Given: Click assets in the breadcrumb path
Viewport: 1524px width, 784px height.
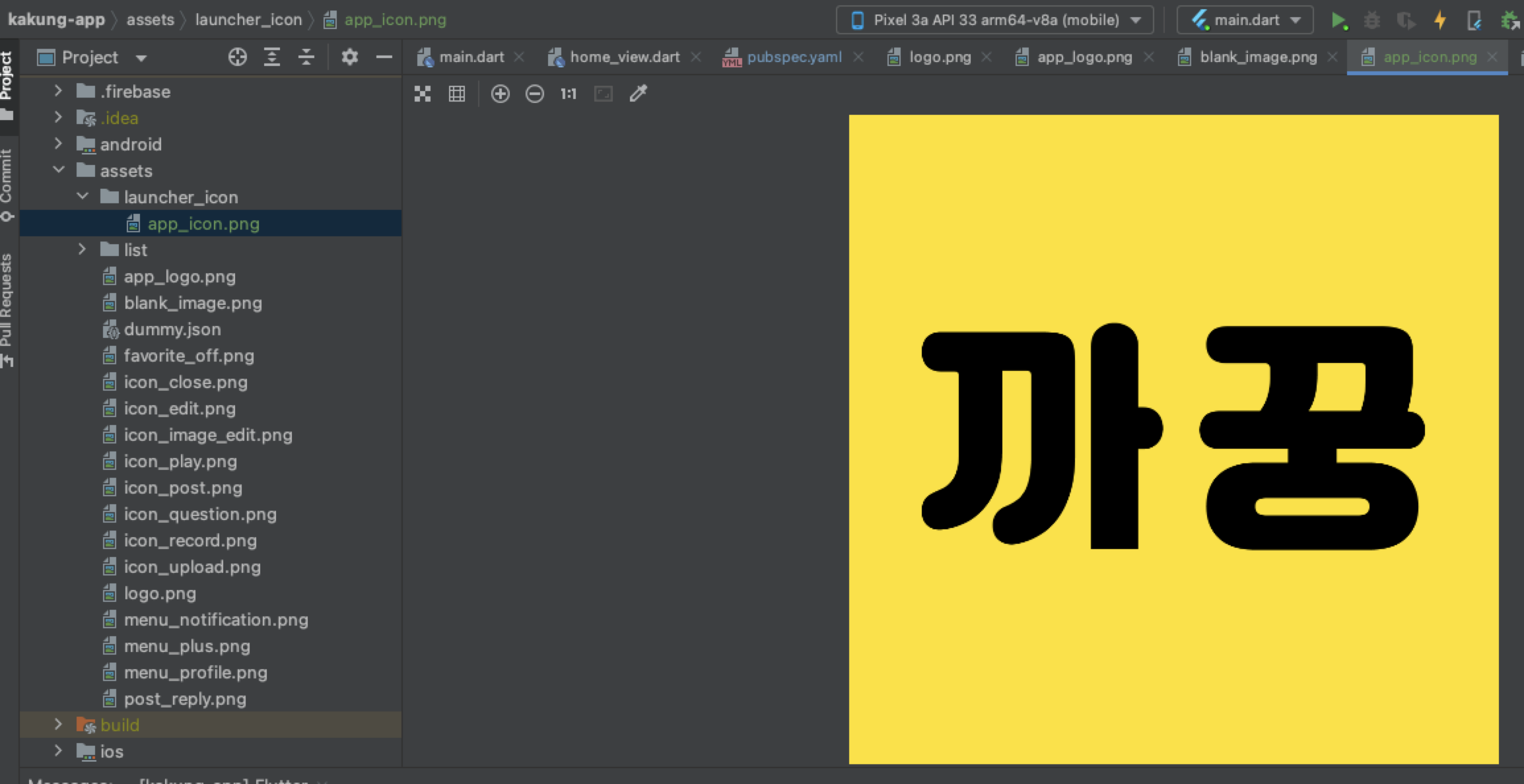Looking at the screenshot, I should click(x=150, y=20).
